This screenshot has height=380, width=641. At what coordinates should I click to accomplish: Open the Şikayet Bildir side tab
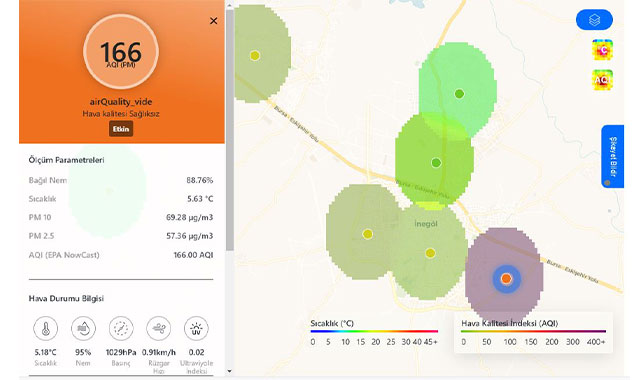tap(612, 156)
